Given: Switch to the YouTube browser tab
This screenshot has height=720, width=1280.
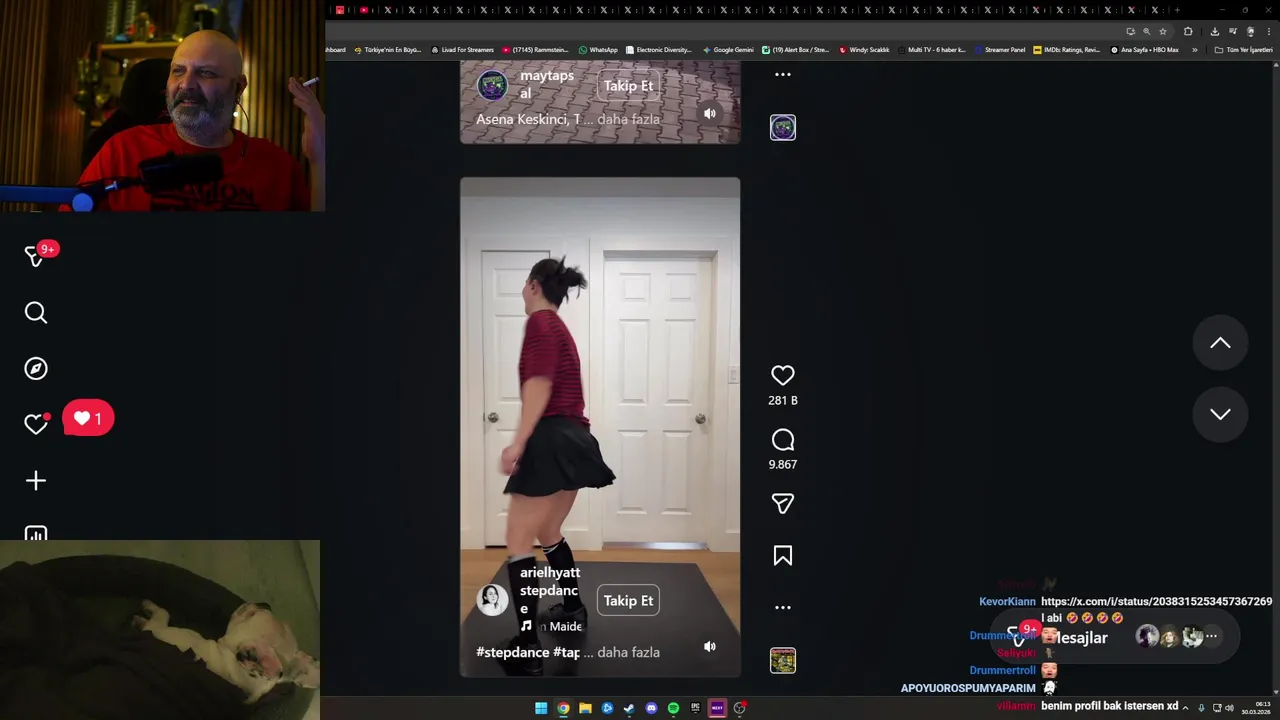Looking at the screenshot, I should click(364, 10).
